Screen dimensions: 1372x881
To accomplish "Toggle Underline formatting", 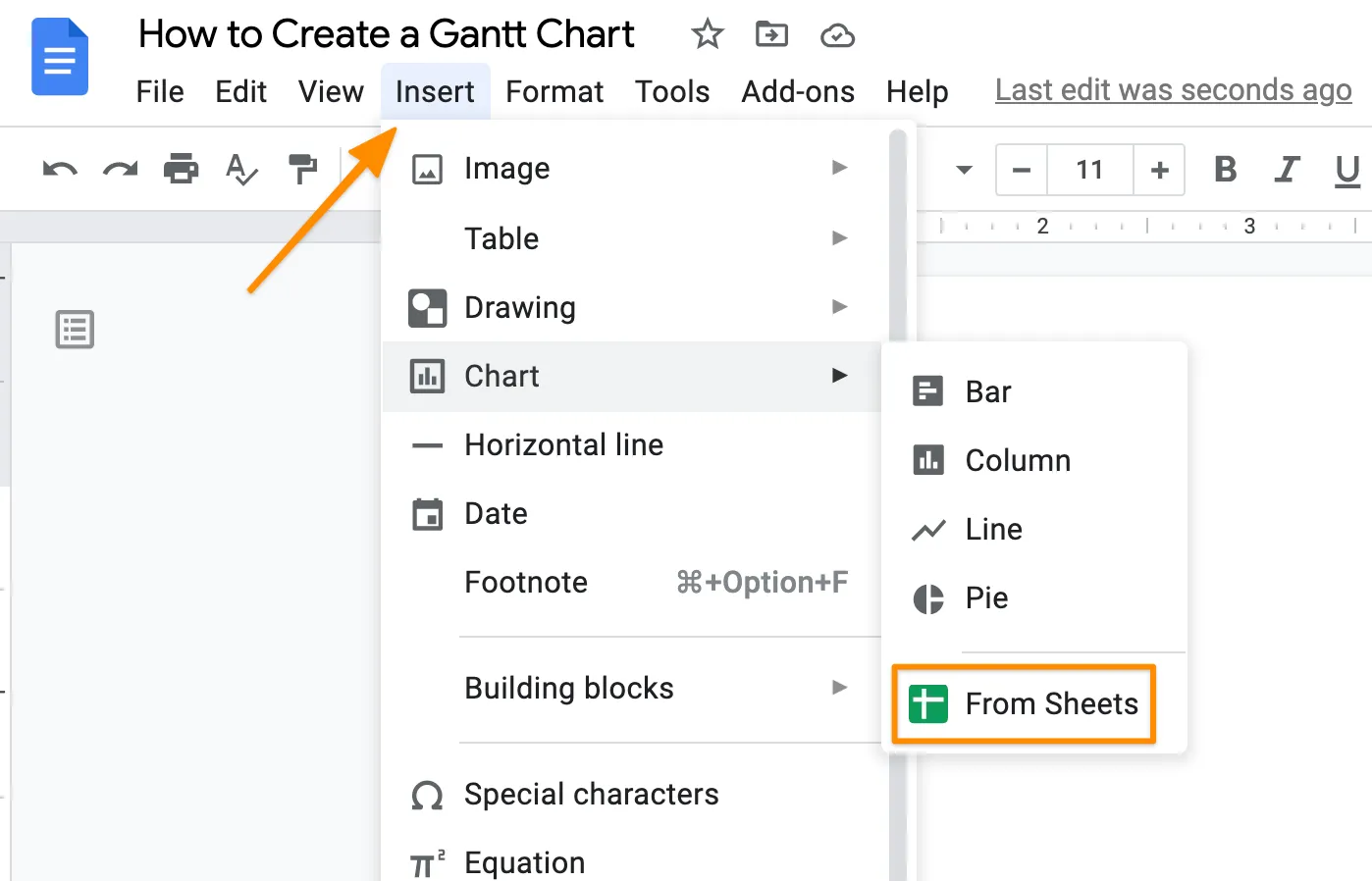I will pos(1347,171).
